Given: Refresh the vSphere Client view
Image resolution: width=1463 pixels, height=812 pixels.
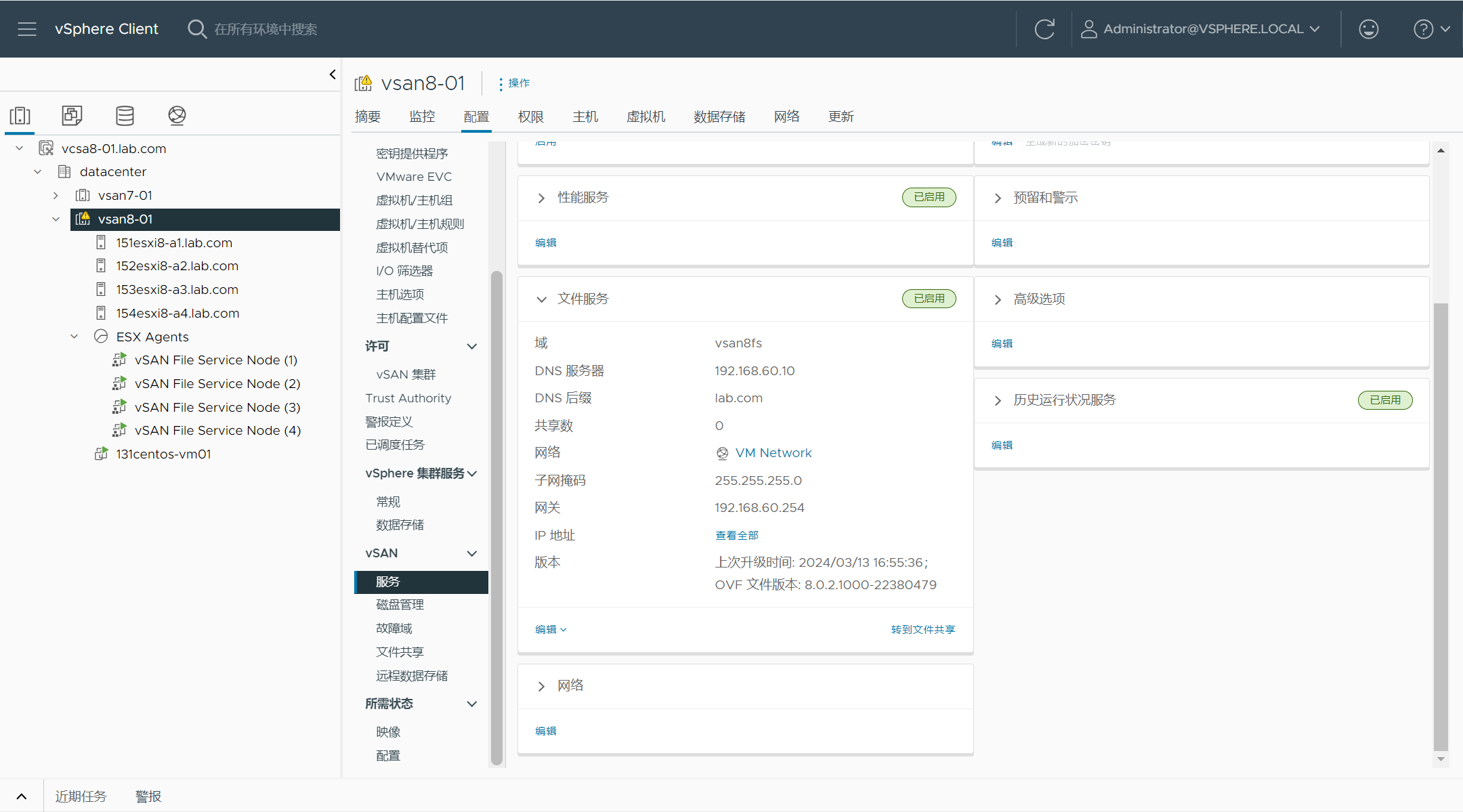Looking at the screenshot, I should pos(1044,29).
